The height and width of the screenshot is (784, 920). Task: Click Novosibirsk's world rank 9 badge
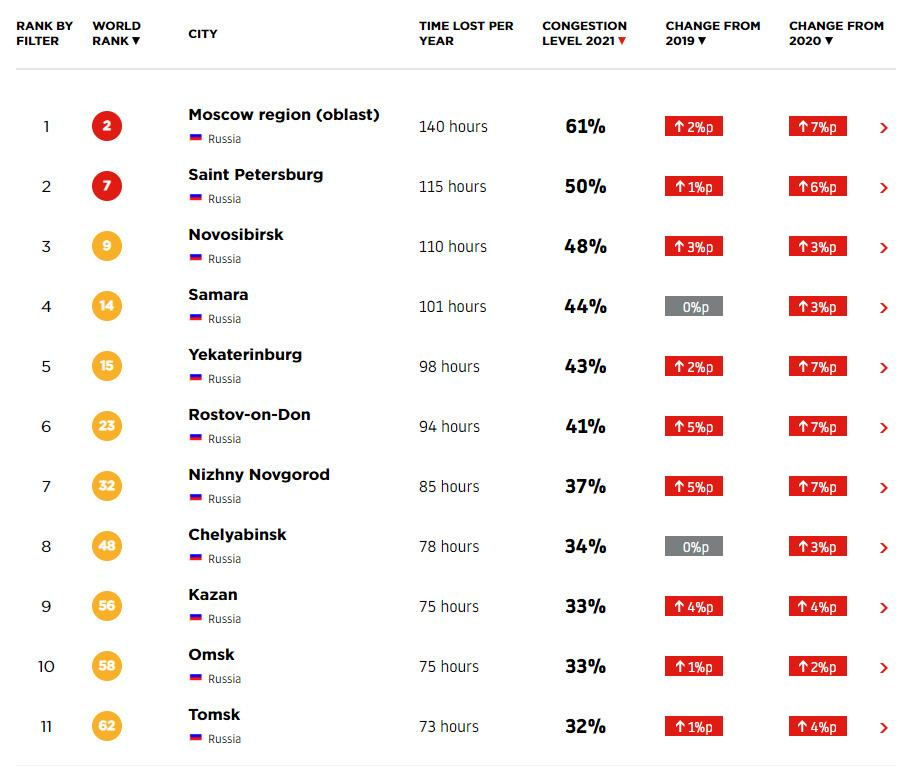click(x=106, y=247)
